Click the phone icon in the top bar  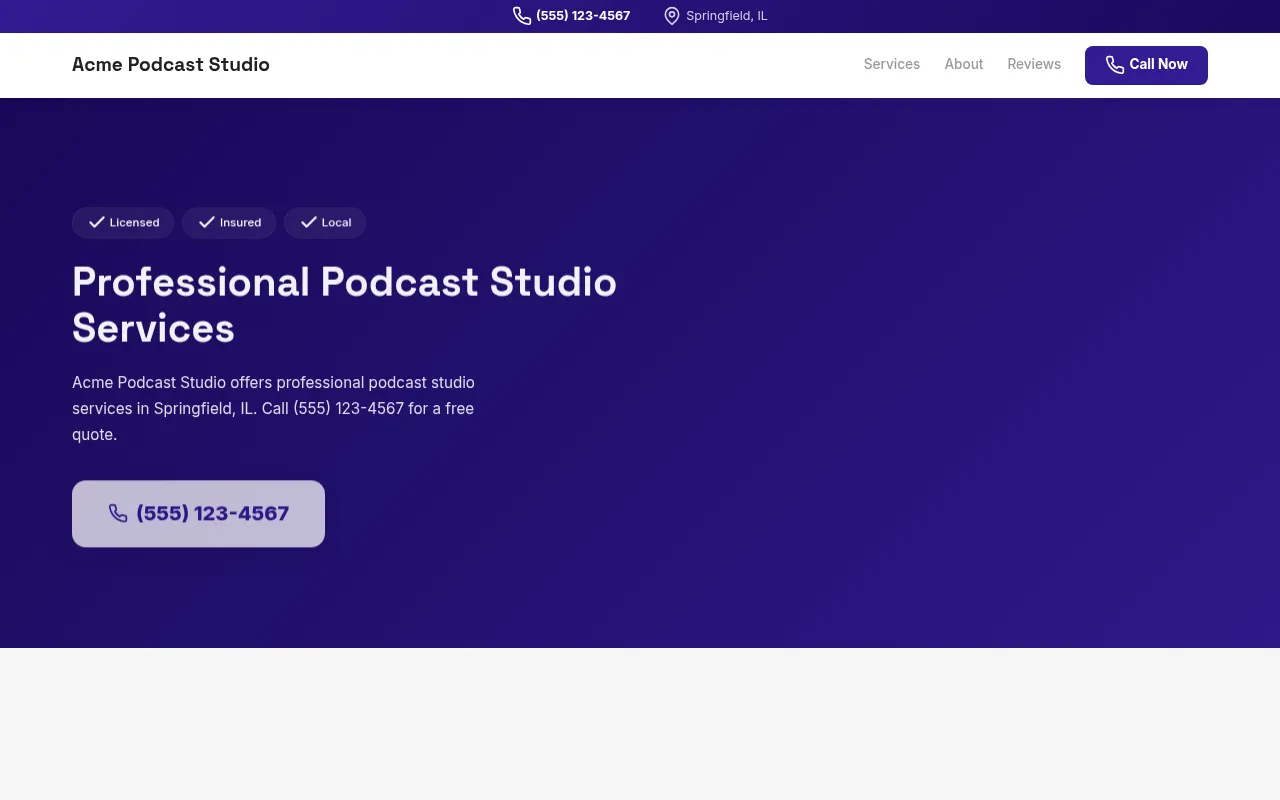tap(521, 15)
